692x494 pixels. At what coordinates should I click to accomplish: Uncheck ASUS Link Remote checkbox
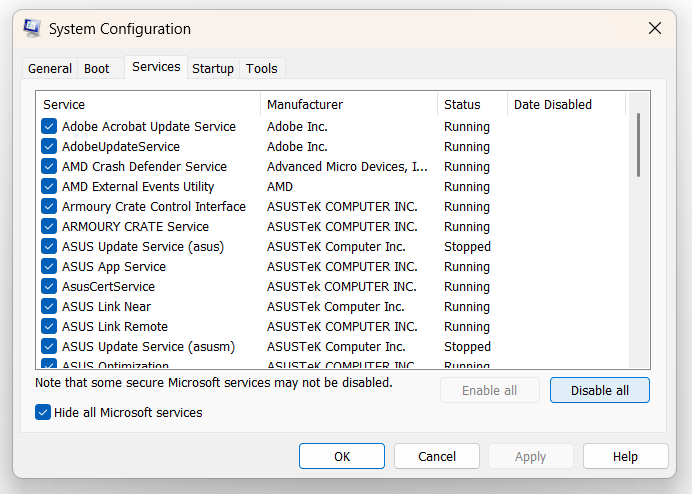49,326
